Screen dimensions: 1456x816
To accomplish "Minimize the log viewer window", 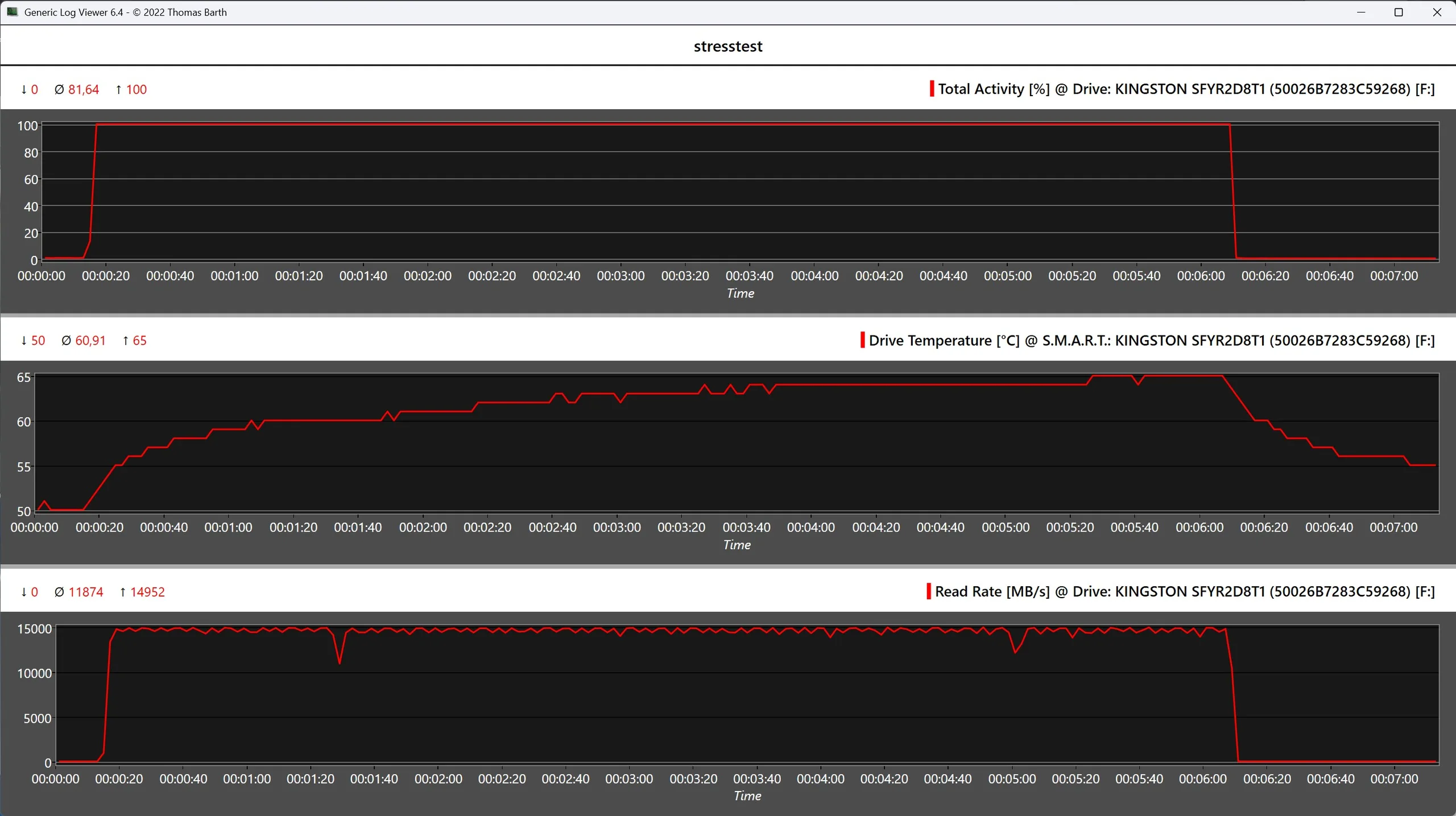I will click(1361, 12).
